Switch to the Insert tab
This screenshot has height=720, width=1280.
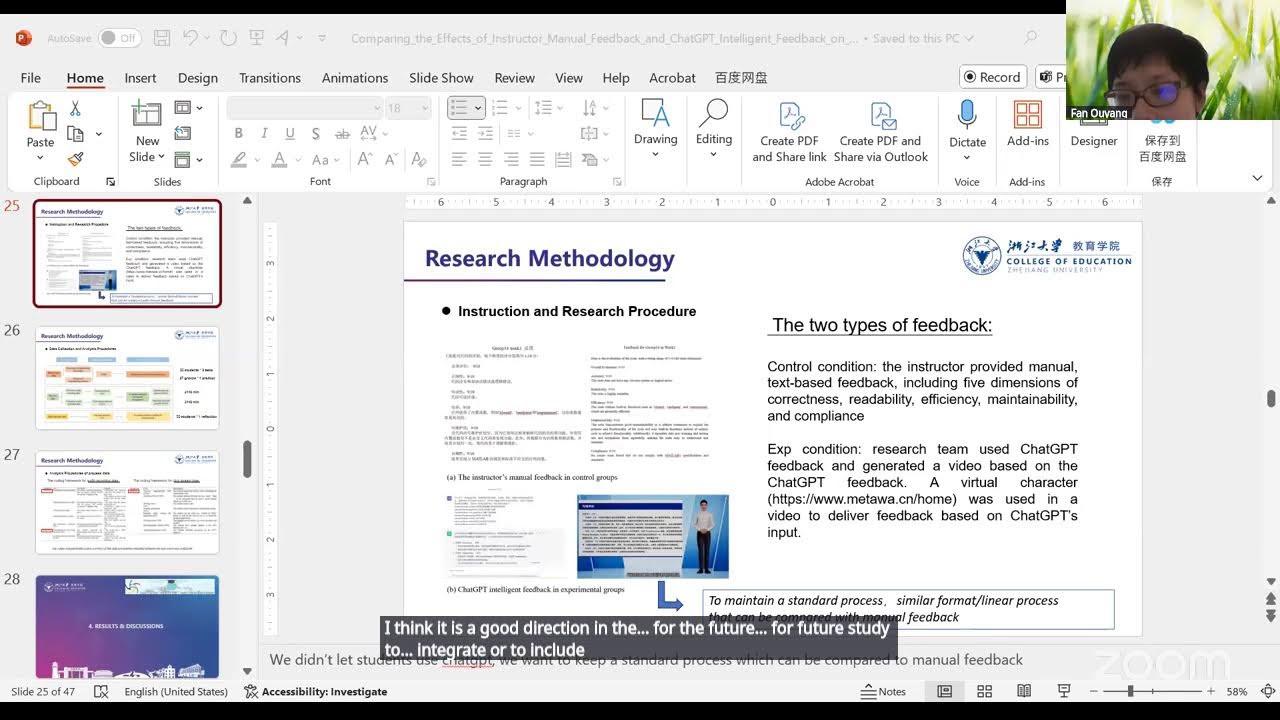pyautogui.click(x=140, y=78)
